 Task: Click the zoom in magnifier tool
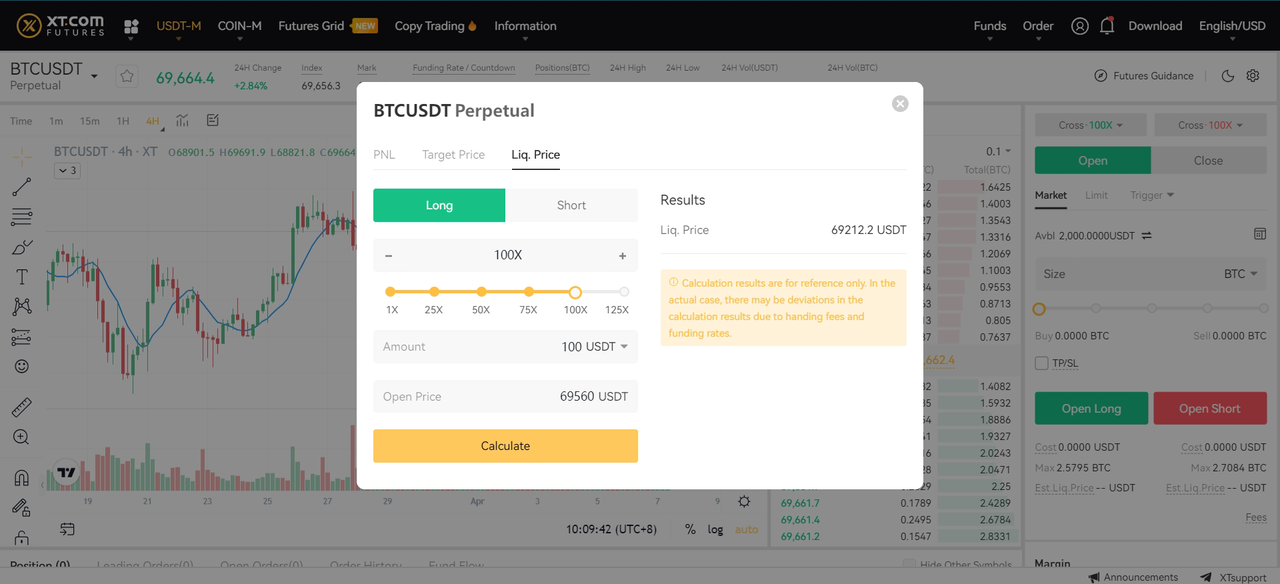[21, 437]
